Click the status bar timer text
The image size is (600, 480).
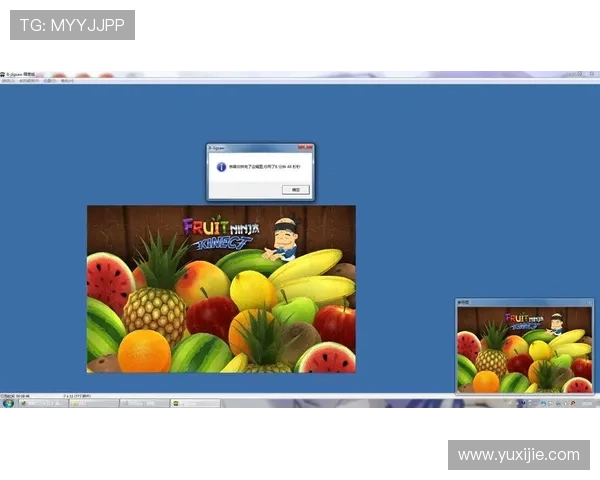[20, 395]
